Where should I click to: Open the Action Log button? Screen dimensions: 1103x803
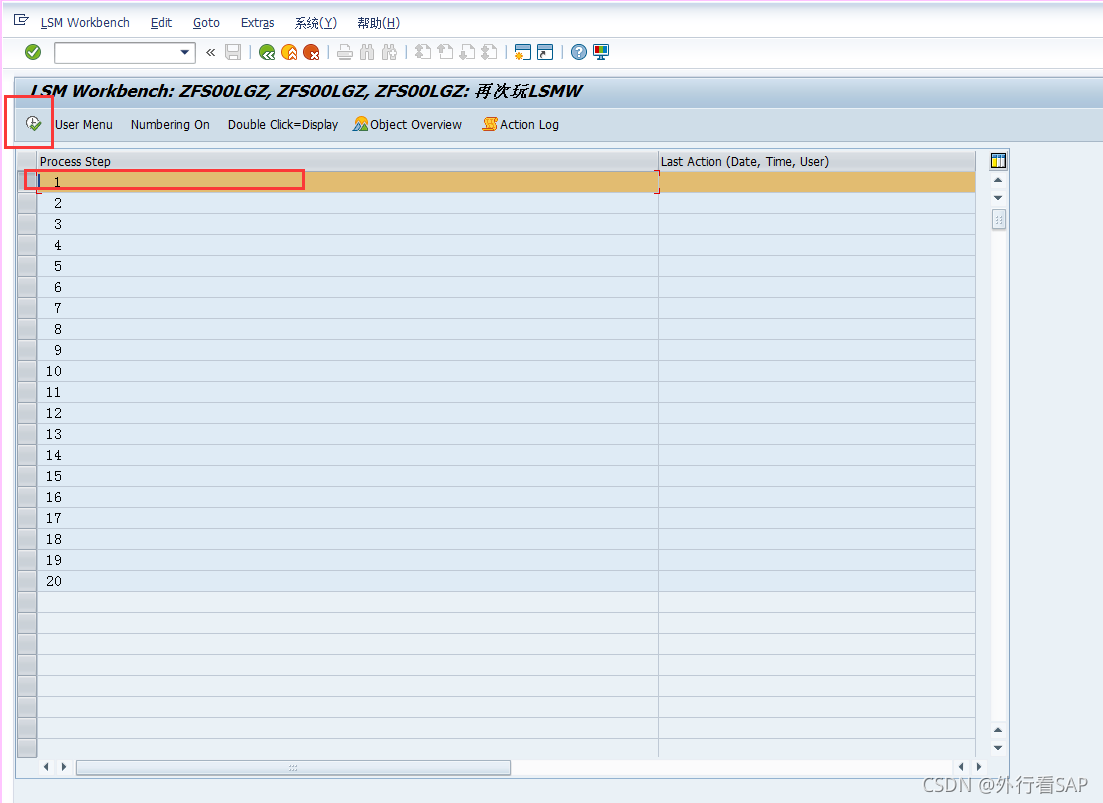[521, 124]
